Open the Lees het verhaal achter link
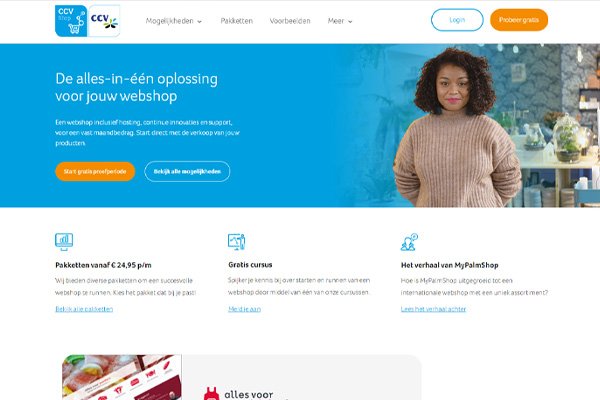 tap(434, 309)
